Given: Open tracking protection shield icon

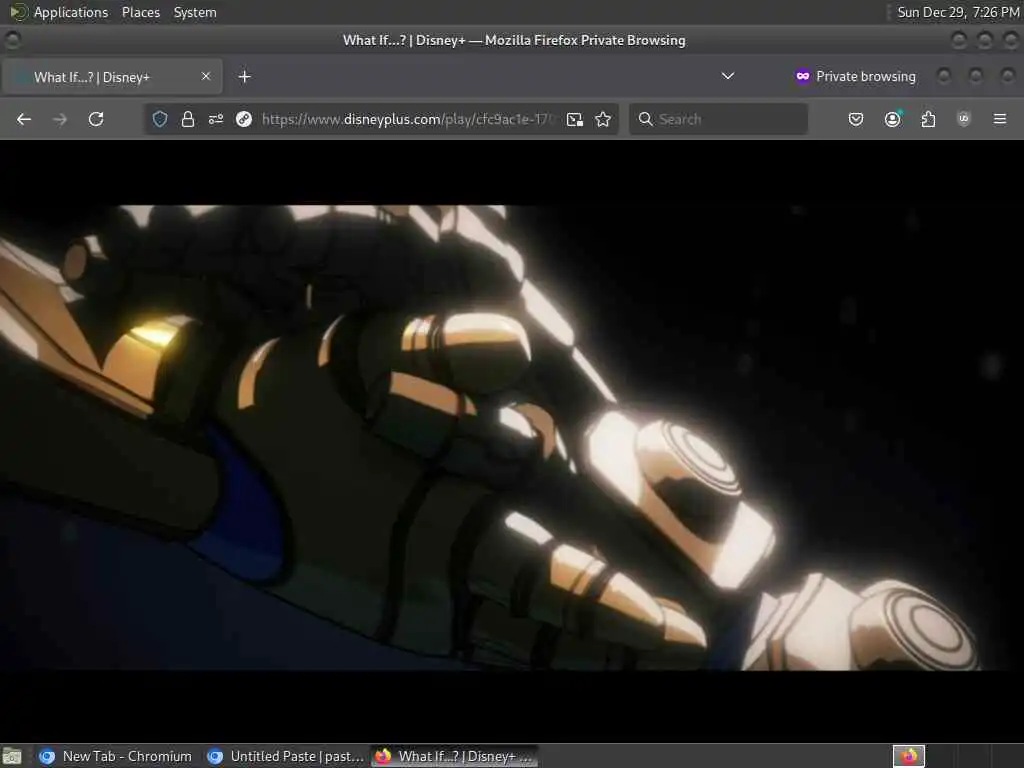Looking at the screenshot, I should tap(160, 119).
